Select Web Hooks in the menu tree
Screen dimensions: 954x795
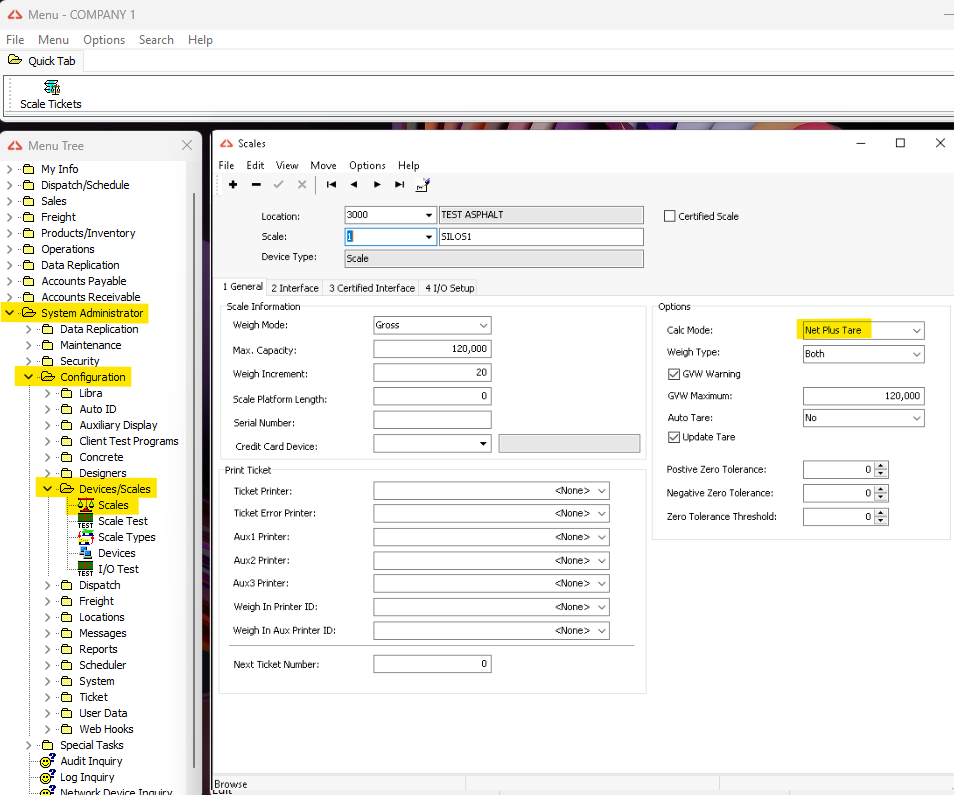tap(106, 729)
